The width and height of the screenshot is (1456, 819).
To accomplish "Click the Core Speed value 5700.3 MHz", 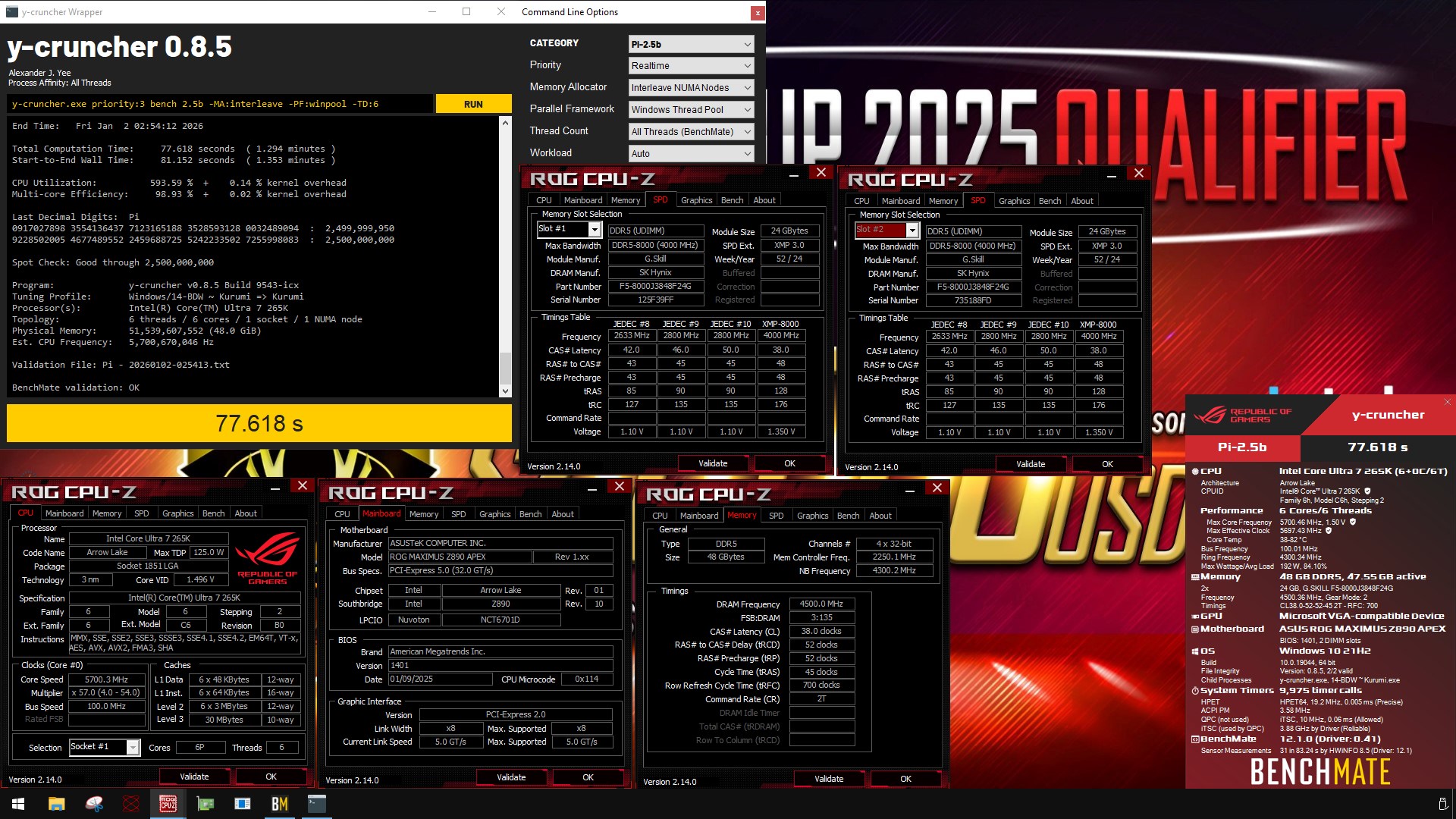I will (106, 679).
